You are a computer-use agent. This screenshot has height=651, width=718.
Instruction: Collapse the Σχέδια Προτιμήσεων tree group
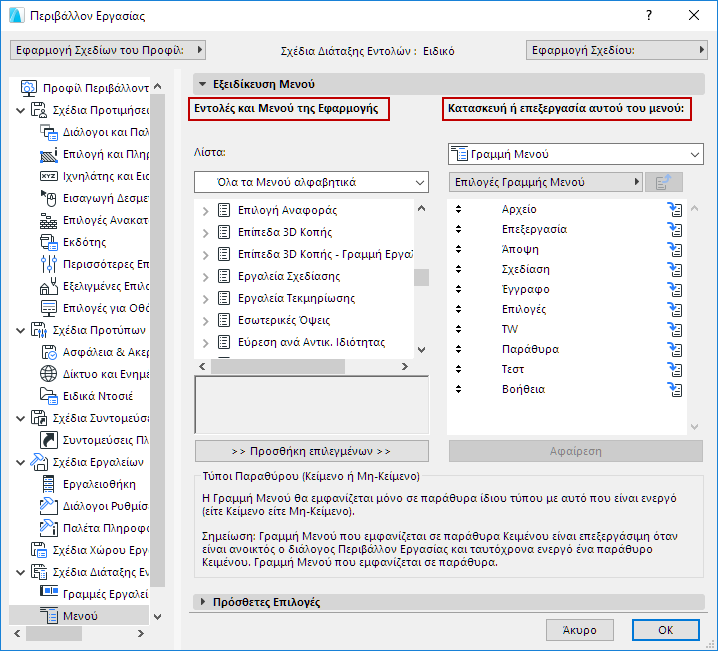point(21,110)
